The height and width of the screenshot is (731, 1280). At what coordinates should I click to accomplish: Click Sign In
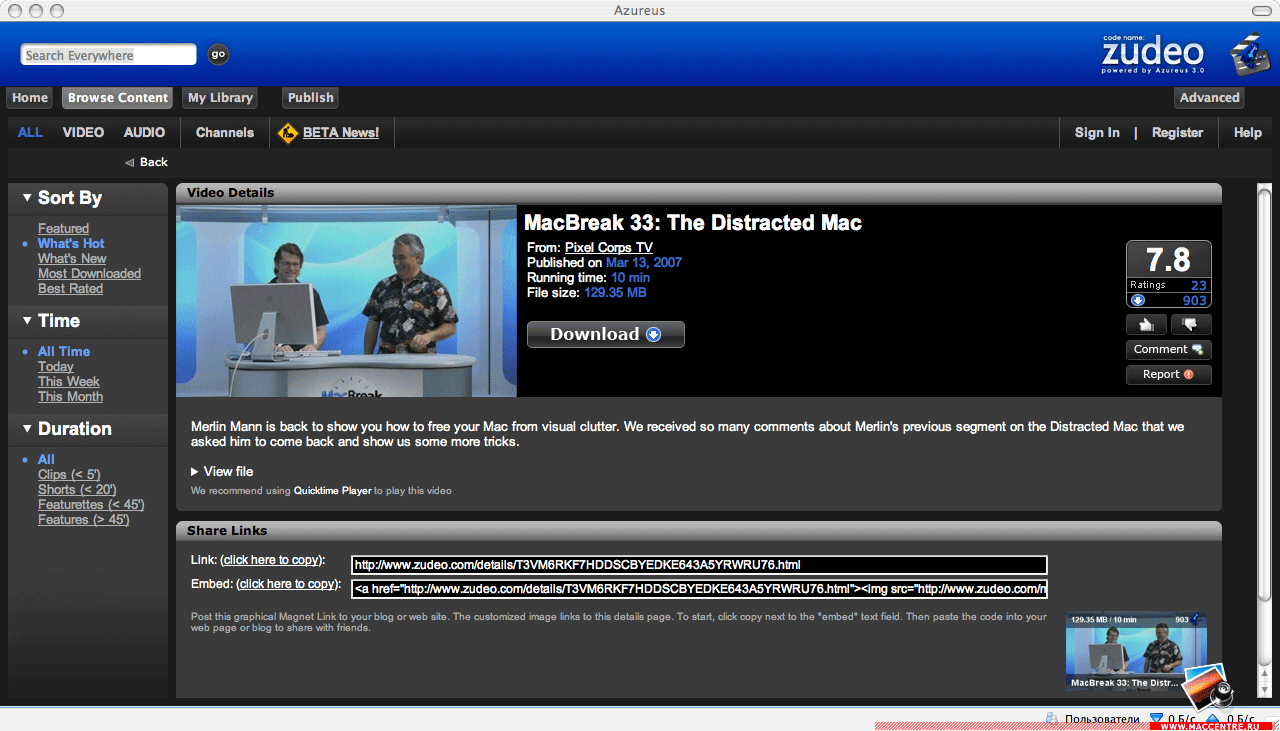click(1097, 132)
